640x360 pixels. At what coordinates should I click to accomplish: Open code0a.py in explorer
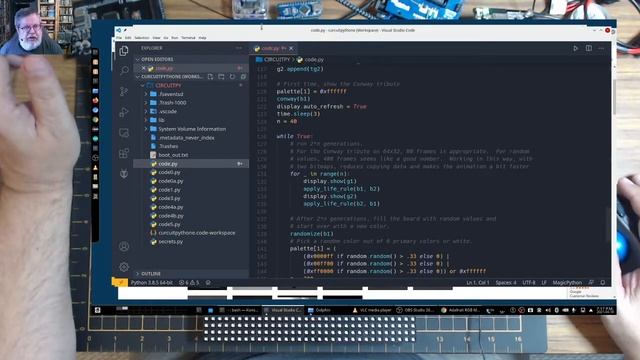click(191, 181)
